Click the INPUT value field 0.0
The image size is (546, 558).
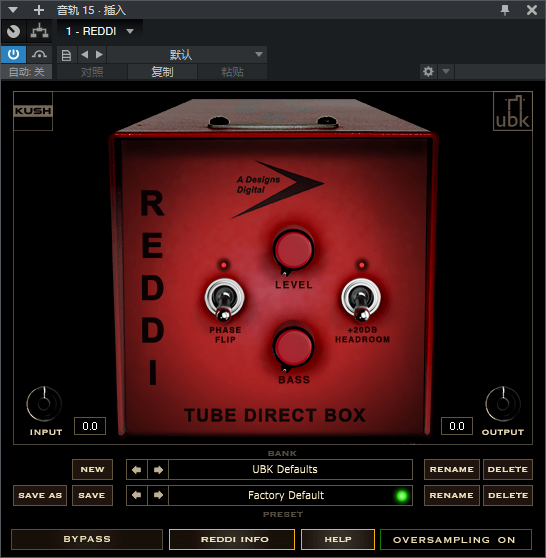[90, 426]
